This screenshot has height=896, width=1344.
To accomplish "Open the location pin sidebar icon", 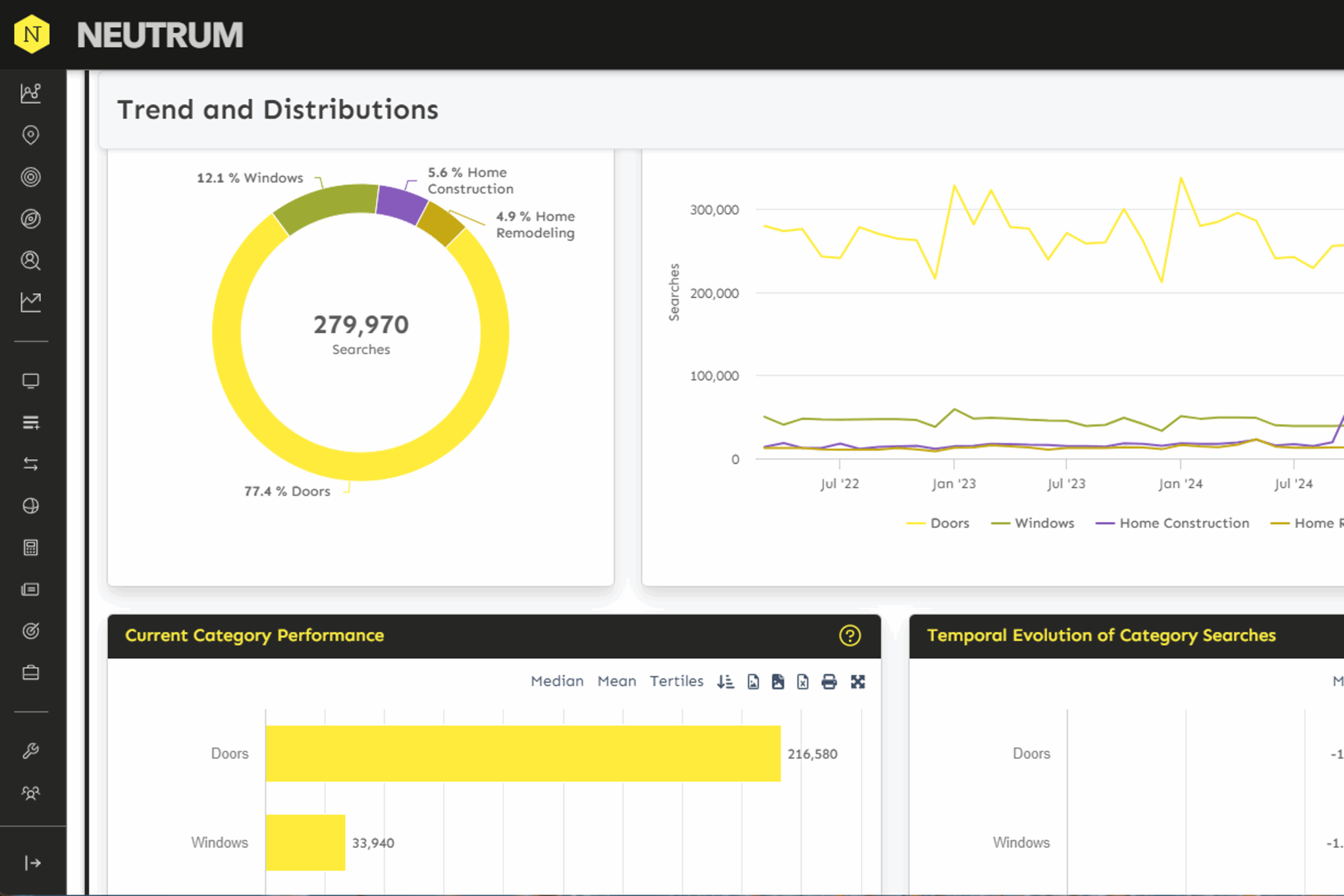I will [x=30, y=135].
